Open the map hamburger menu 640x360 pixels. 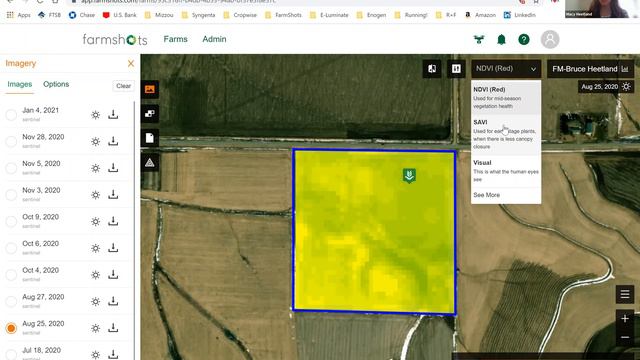(x=625, y=294)
